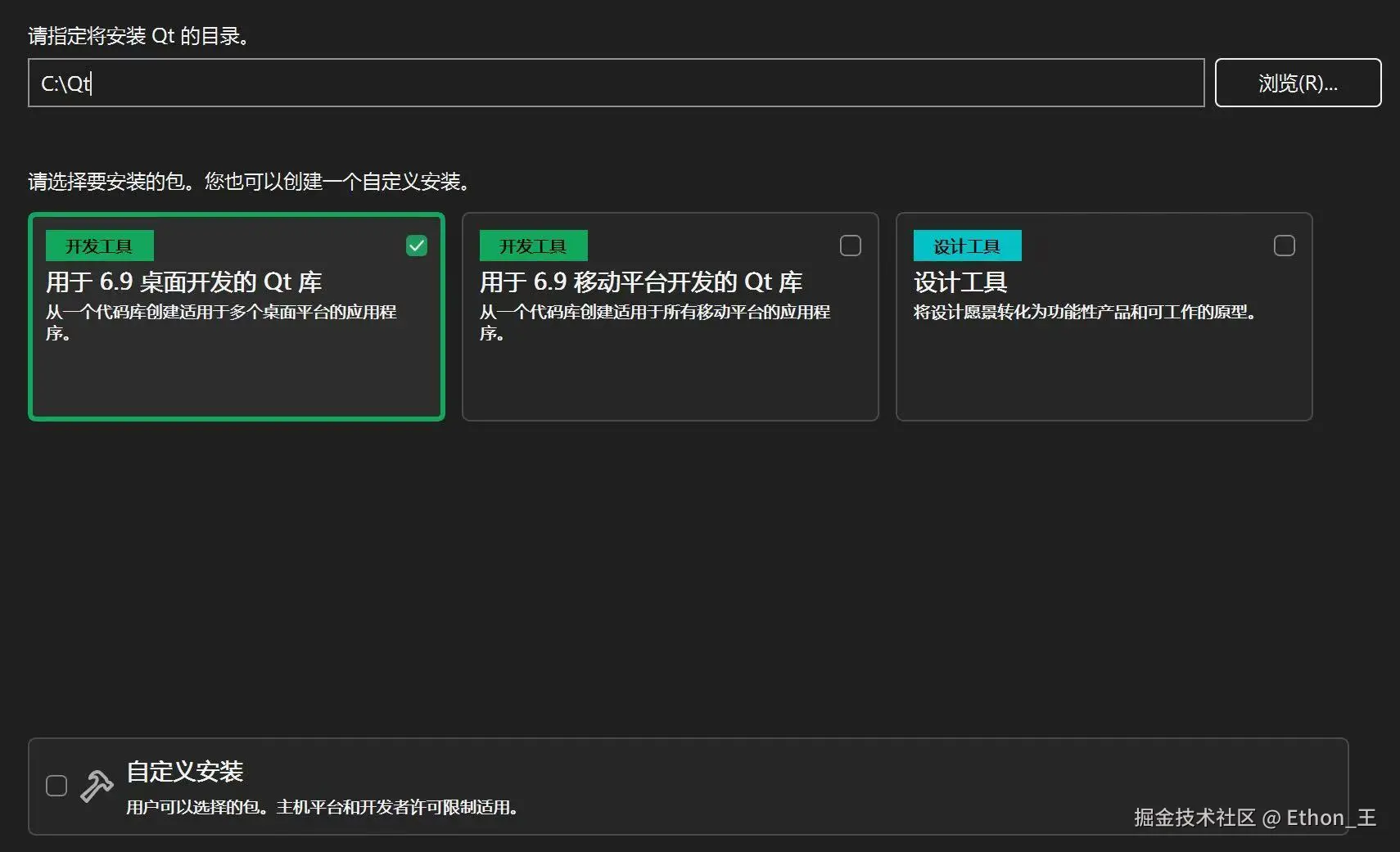
Task: Click the desktop platforms description text
Action: pyautogui.click(x=221, y=322)
